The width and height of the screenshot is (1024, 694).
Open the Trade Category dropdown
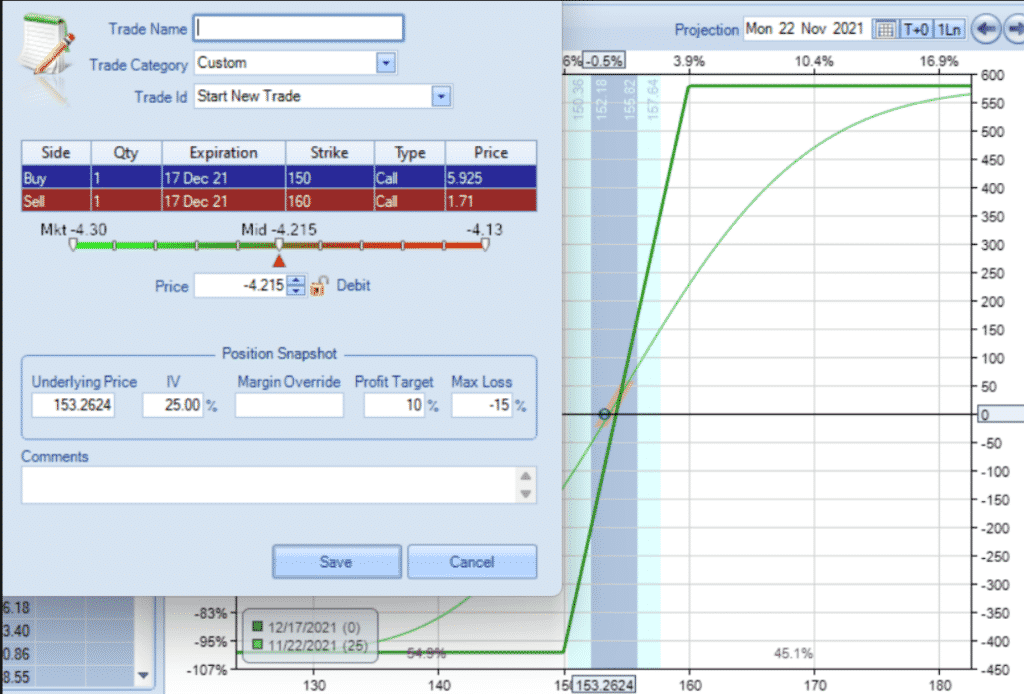[x=385, y=64]
